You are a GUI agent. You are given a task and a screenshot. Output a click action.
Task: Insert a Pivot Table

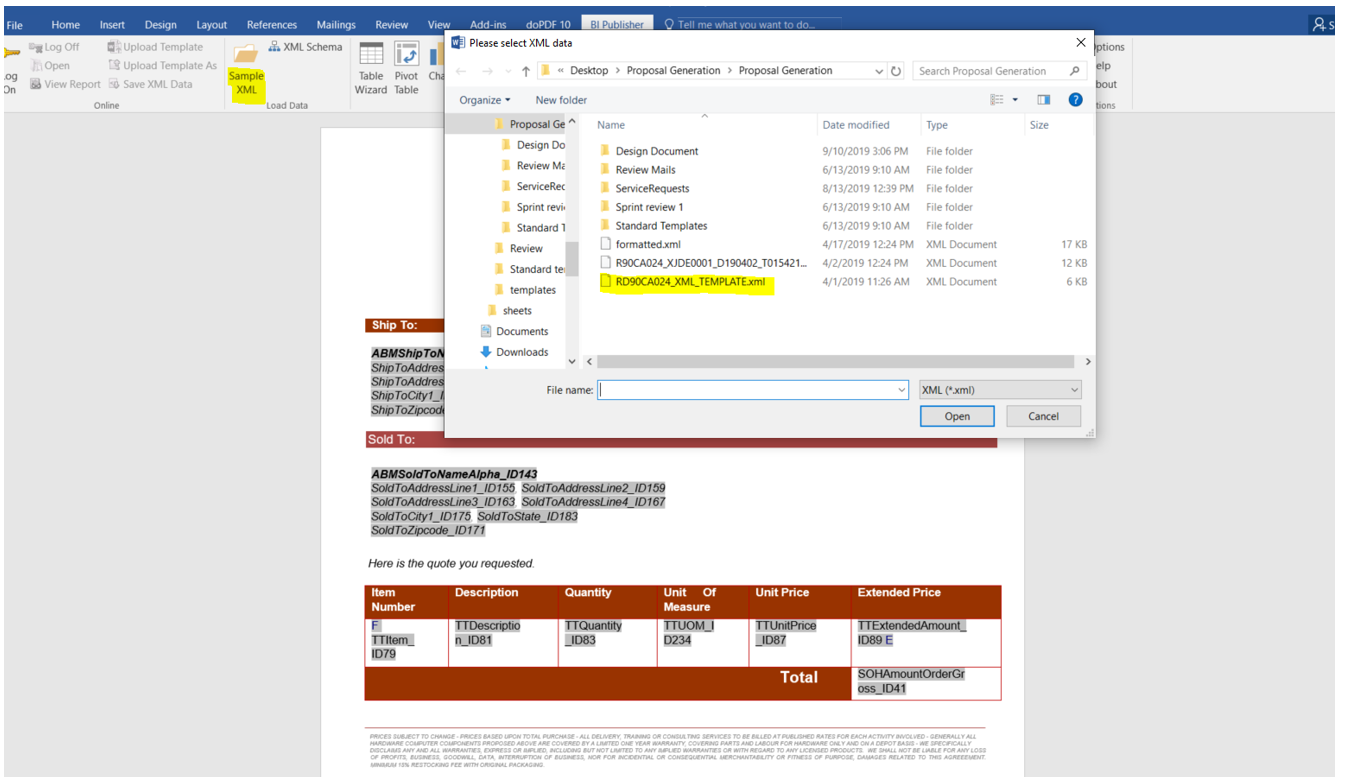coord(406,68)
